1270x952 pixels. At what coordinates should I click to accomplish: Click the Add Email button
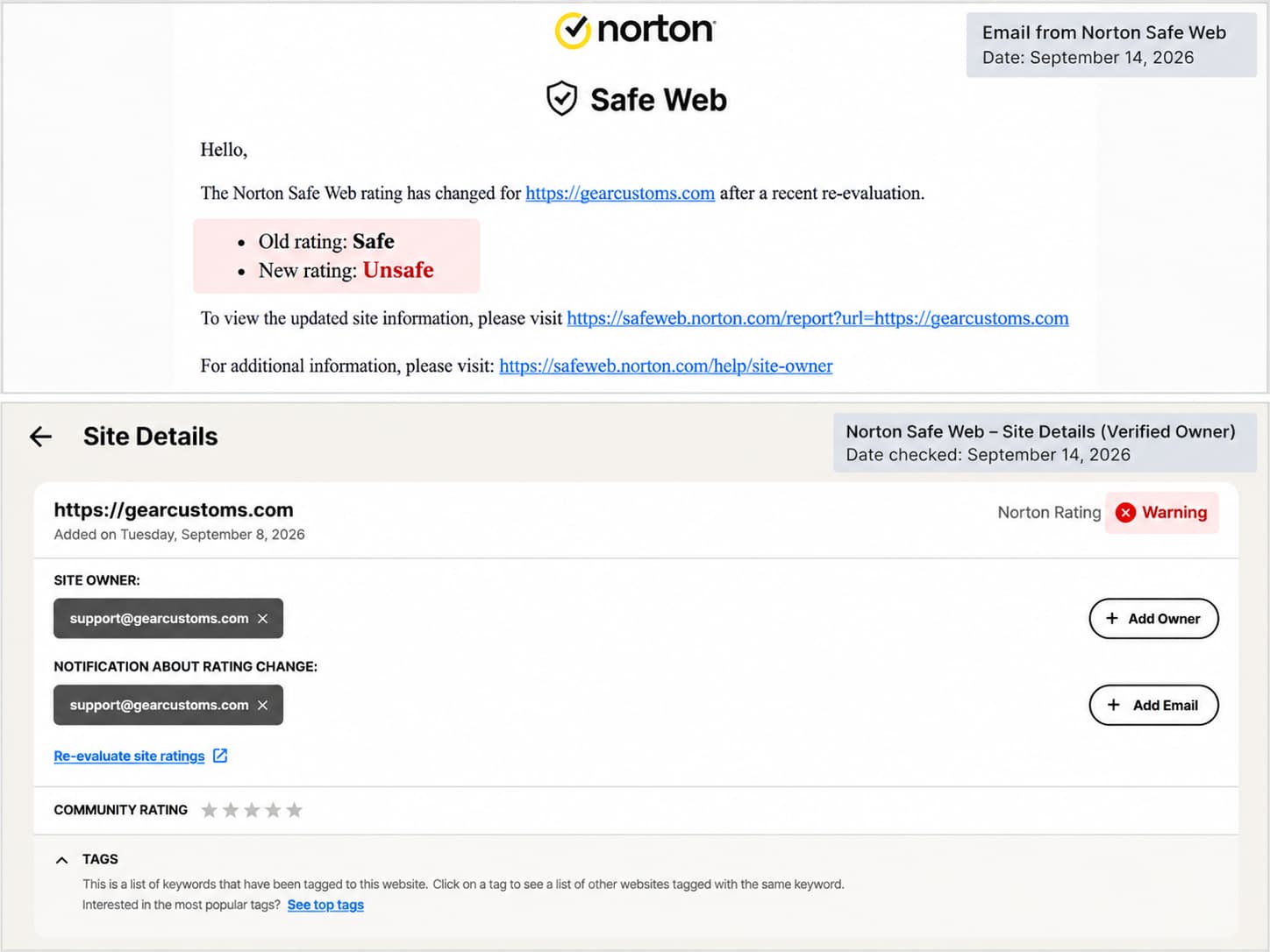(1153, 706)
